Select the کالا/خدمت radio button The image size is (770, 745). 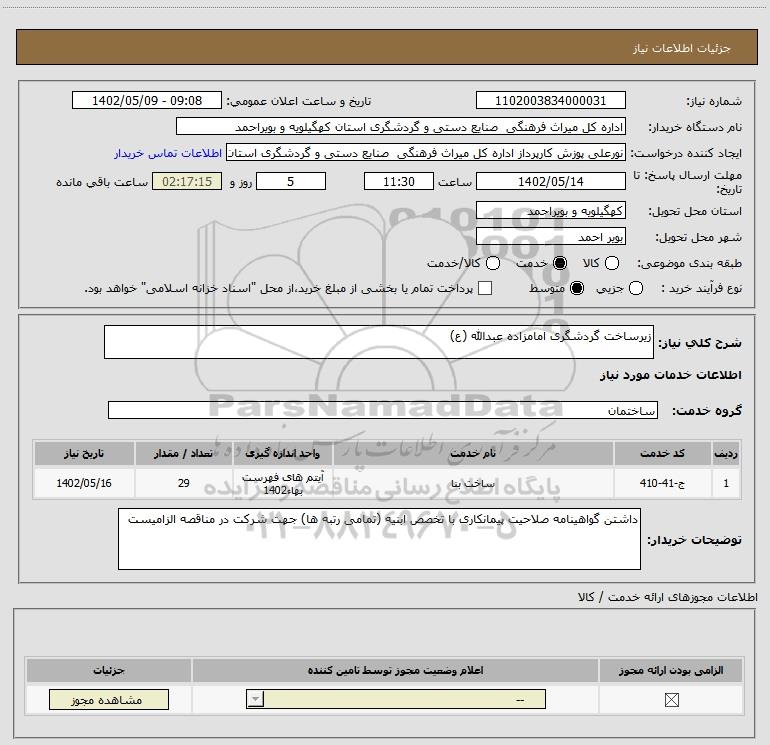493,263
